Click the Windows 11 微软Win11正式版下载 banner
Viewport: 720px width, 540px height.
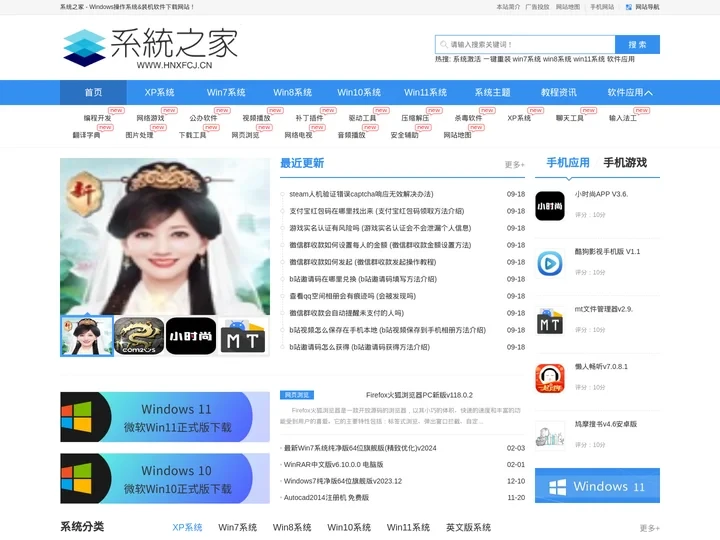pos(165,417)
